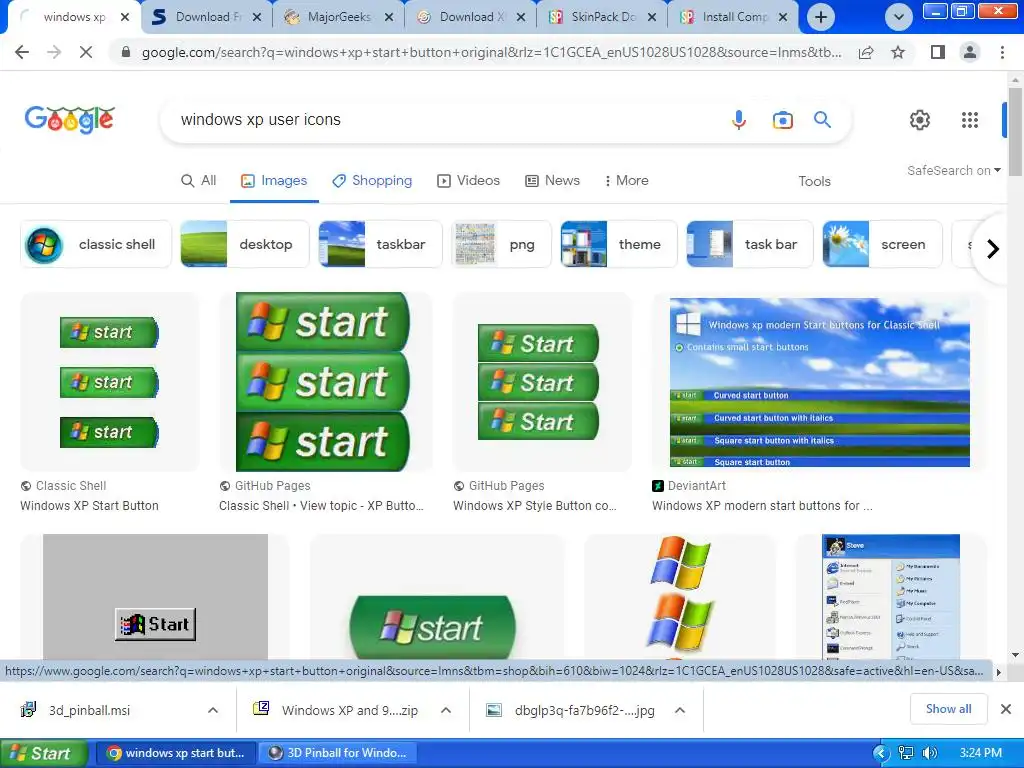Open the Windows XP Start menu
Image resolution: width=1024 pixels, height=768 pixels.
(x=44, y=753)
